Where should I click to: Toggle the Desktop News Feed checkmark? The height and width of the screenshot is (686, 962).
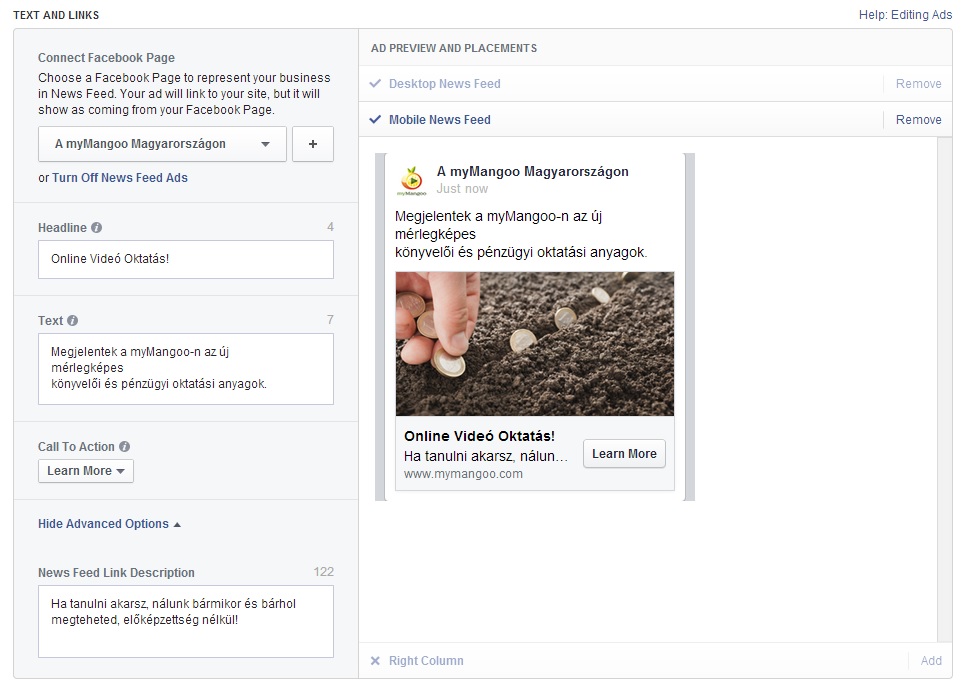tap(375, 83)
